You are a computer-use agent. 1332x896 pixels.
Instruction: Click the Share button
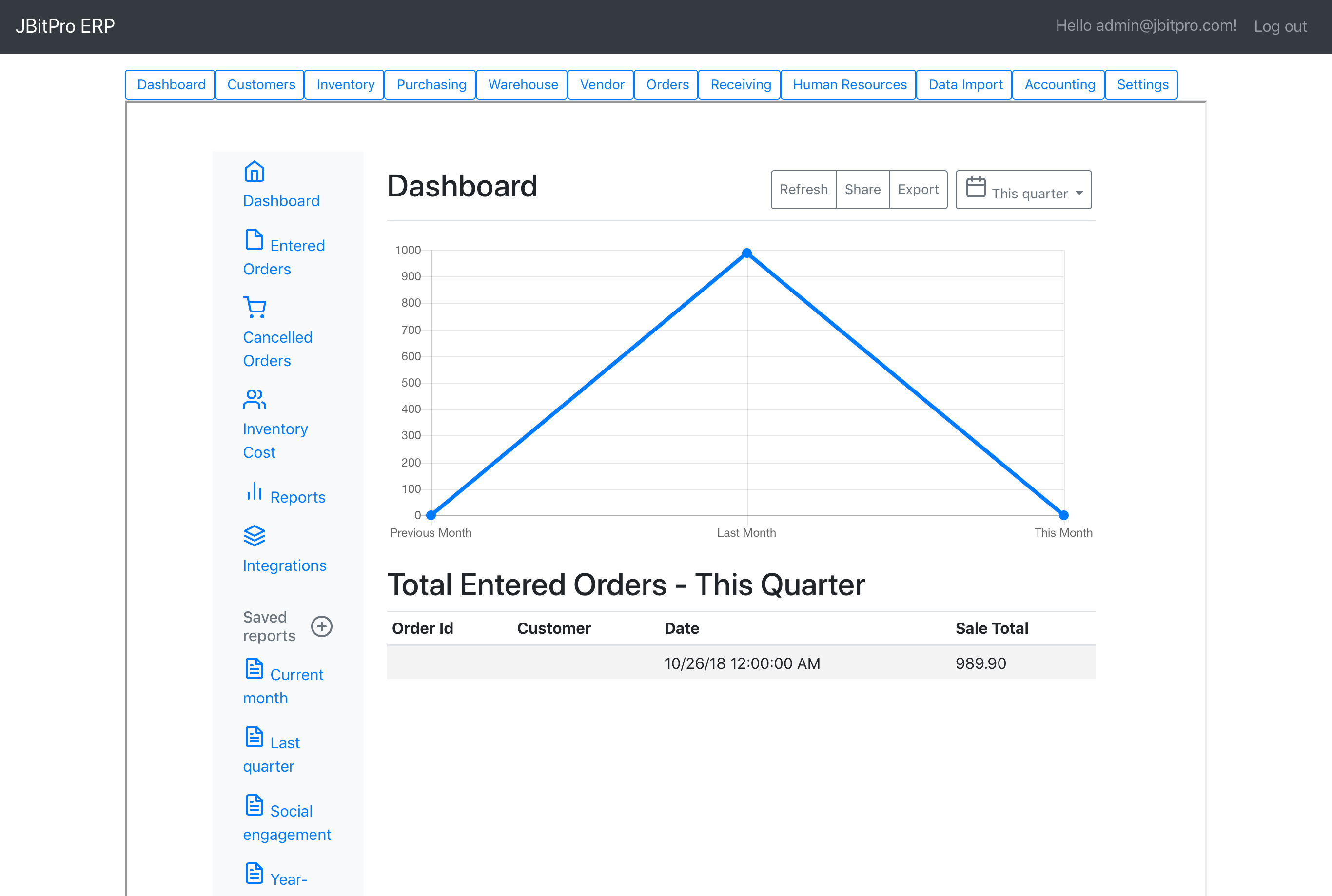pos(863,190)
